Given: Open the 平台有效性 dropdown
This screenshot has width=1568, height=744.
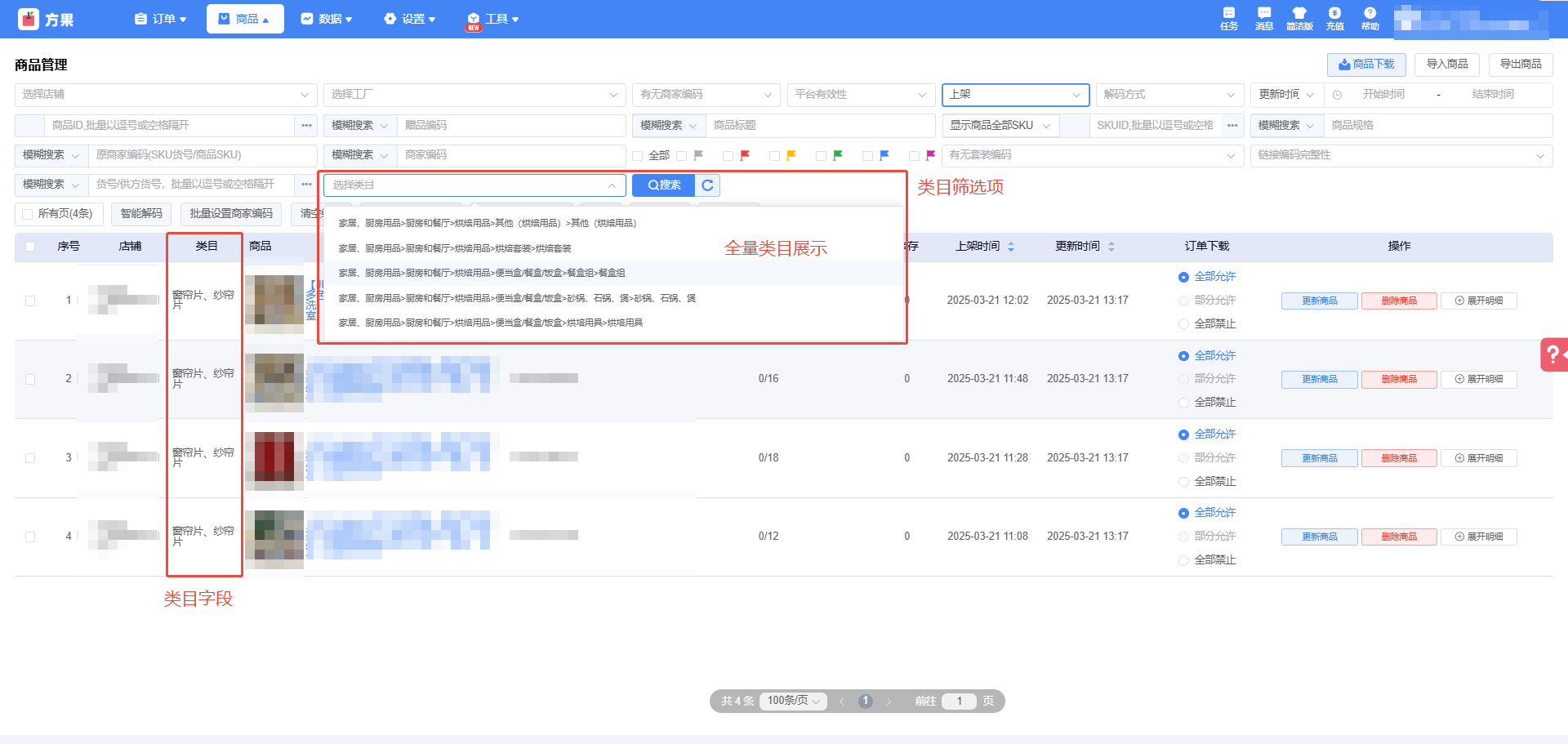Looking at the screenshot, I should [860, 95].
